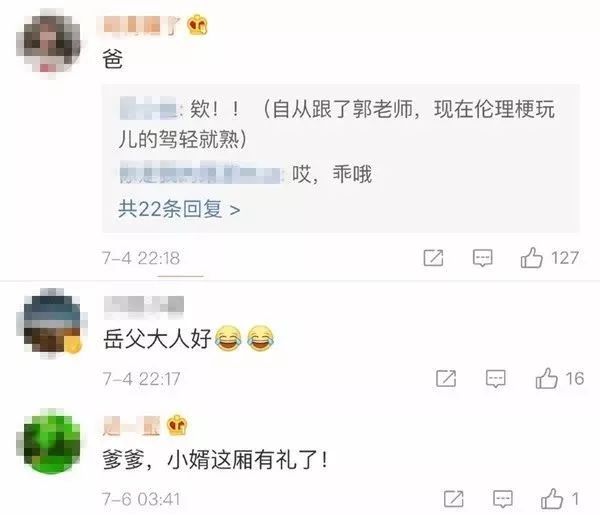
Task: Open nested reply starting with '欸！！'
Action: (x=337, y=124)
